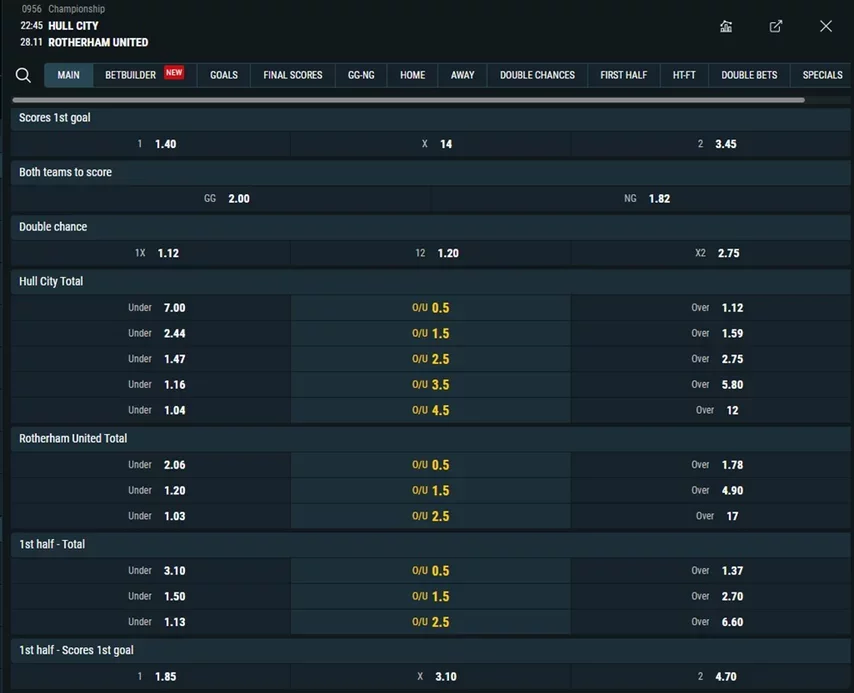
Task: Select the HOME tab
Action: coord(412,75)
